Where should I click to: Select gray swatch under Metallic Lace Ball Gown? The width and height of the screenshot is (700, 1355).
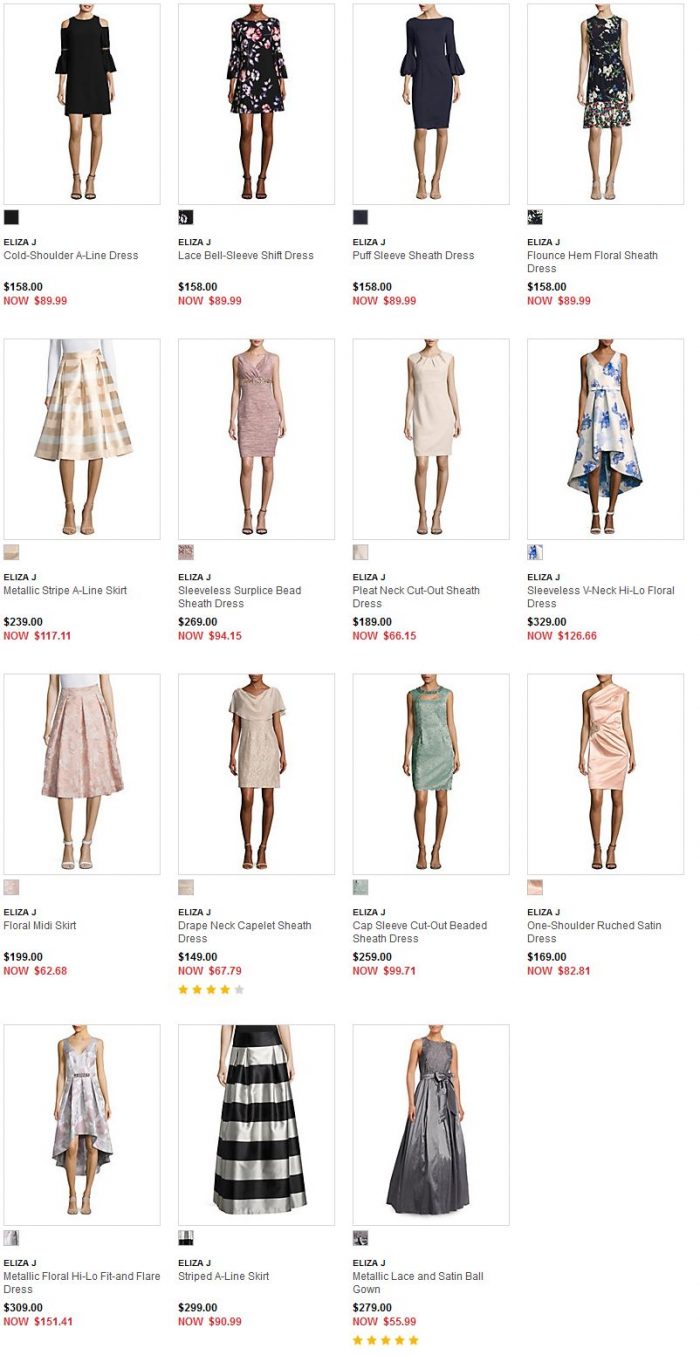(360, 1238)
